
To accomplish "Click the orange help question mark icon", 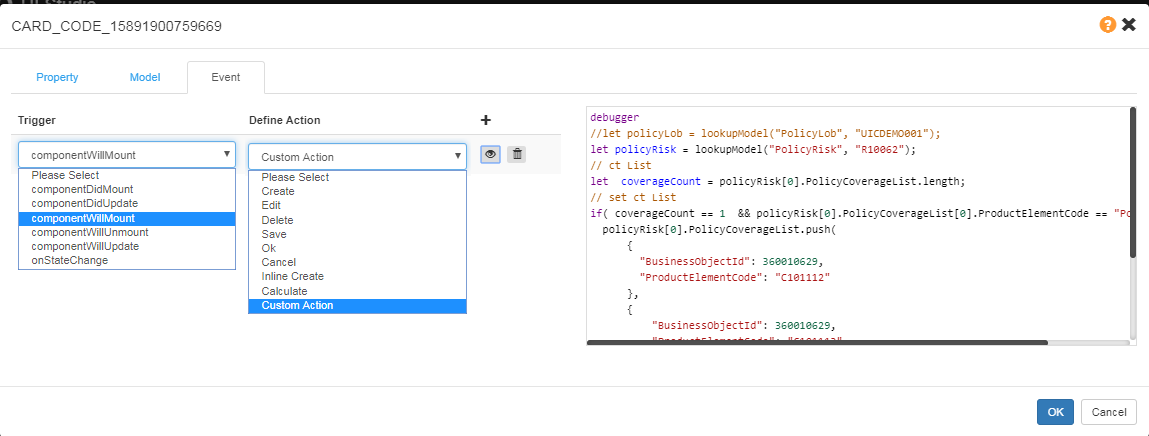I will [x=1107, y=25].
